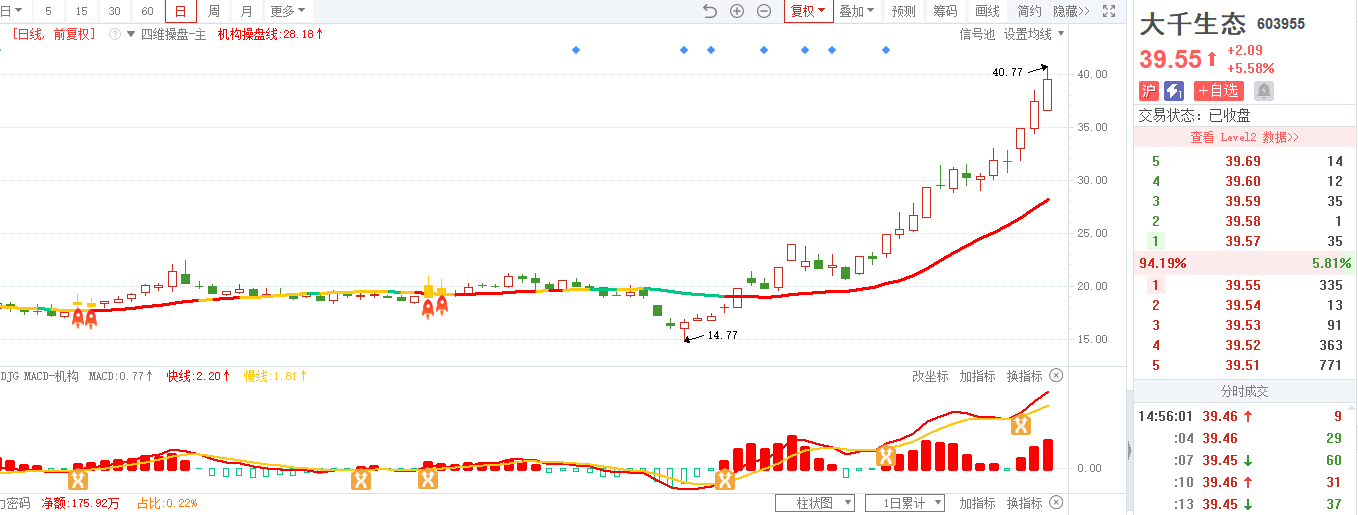Open the 叠加 overlay dropdown
Screen dimensions: 1358x515
point(856,11)
